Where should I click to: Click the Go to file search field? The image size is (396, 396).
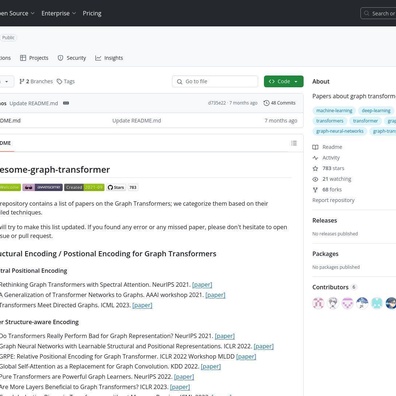(215, 81)
